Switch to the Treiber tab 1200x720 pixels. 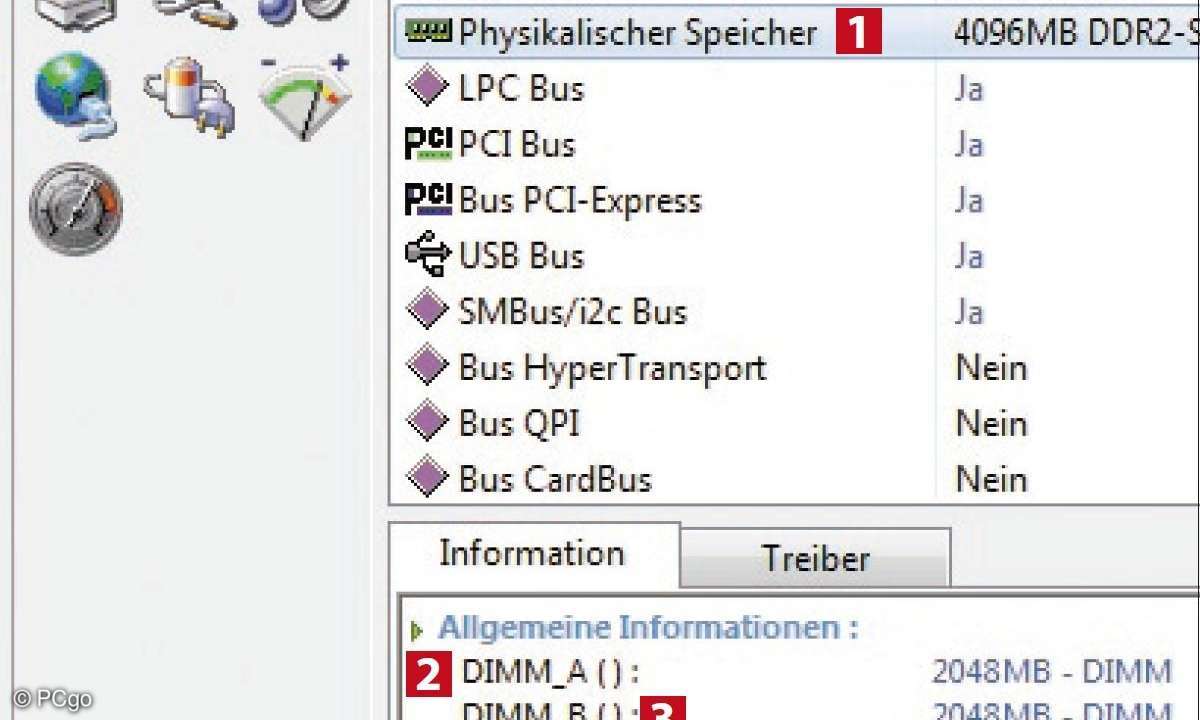[x=815, y=558]
